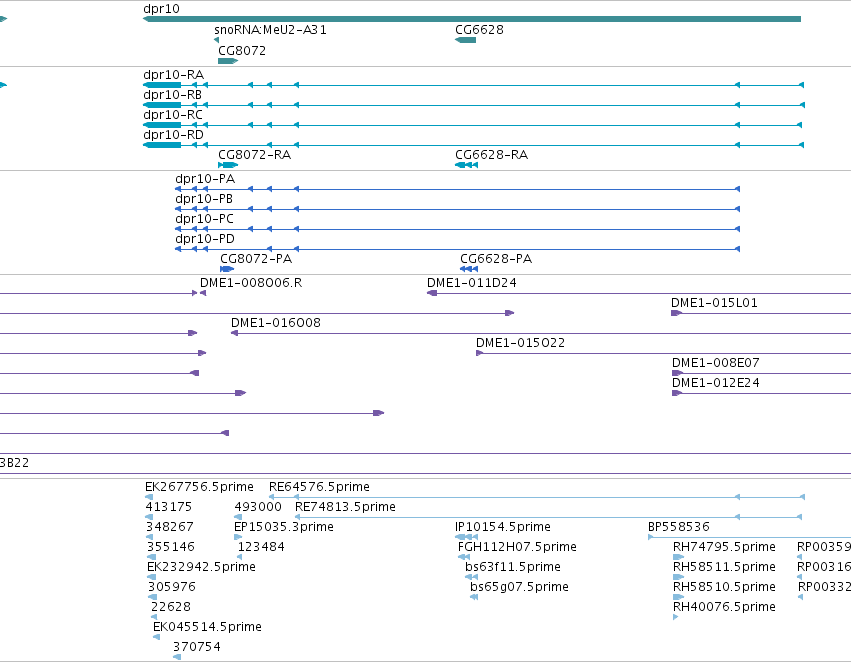
Task: Select feature 348267
Action: pyautogui.click(x=150, y=537)
